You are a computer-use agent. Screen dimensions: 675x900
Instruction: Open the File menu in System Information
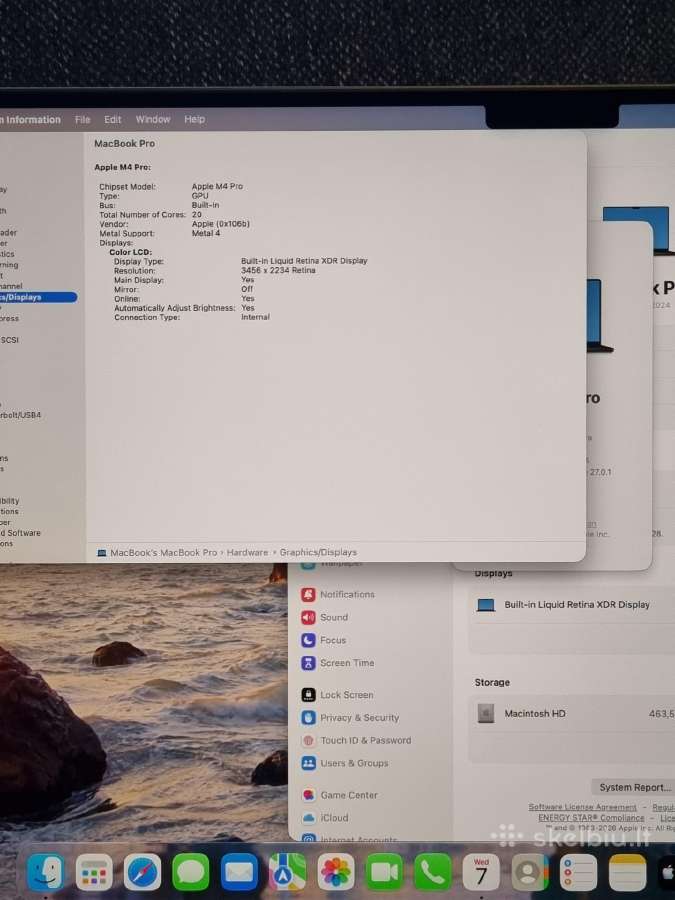(83, 119)
